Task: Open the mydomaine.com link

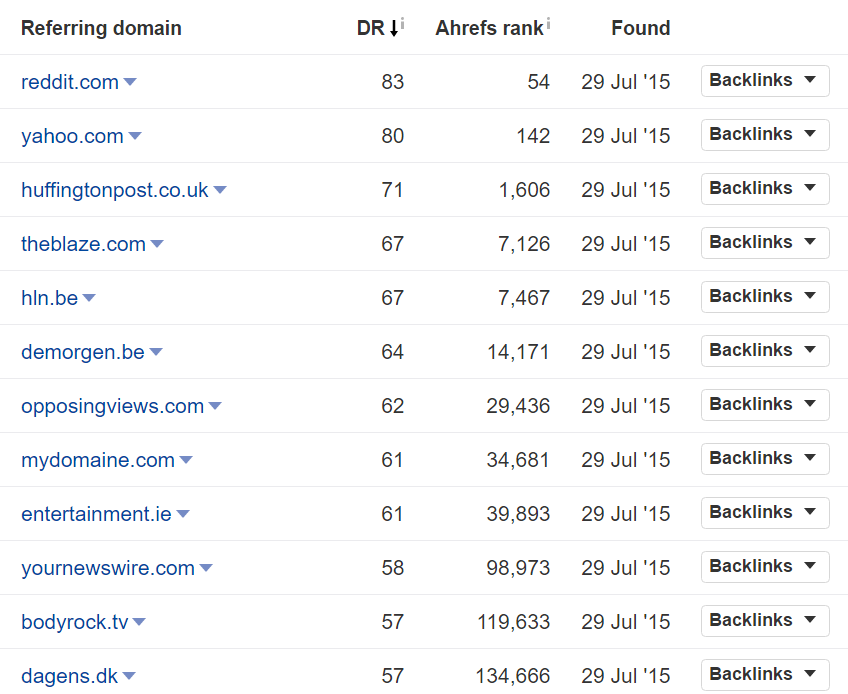Action: pos(98,460)
